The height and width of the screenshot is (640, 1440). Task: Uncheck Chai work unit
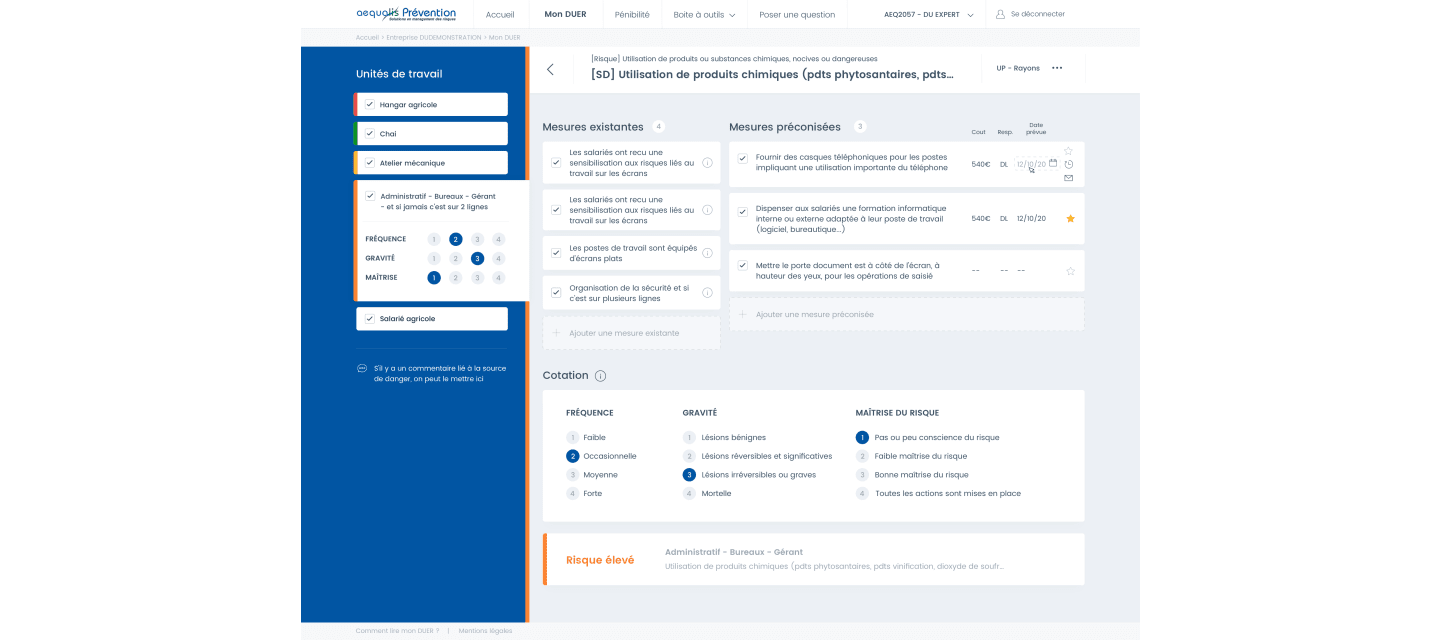(370, 133)
